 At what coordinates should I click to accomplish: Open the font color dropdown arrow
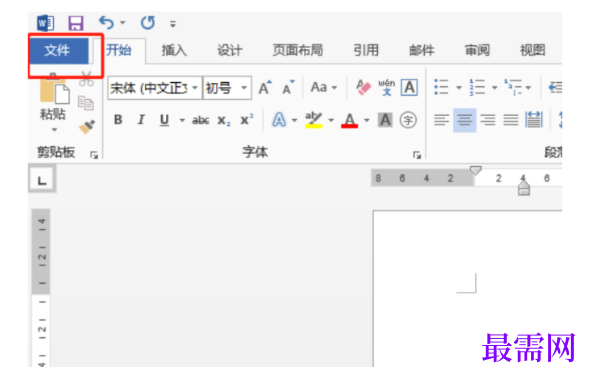pos(367,121)
